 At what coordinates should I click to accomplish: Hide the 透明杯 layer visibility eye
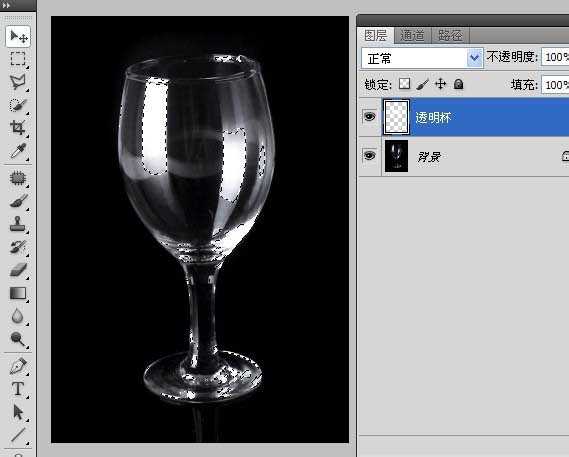(x=369, y=117)
